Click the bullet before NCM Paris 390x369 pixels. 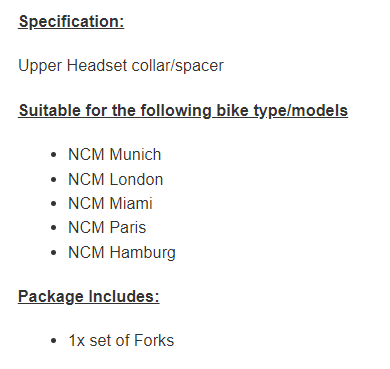point(54,228)
